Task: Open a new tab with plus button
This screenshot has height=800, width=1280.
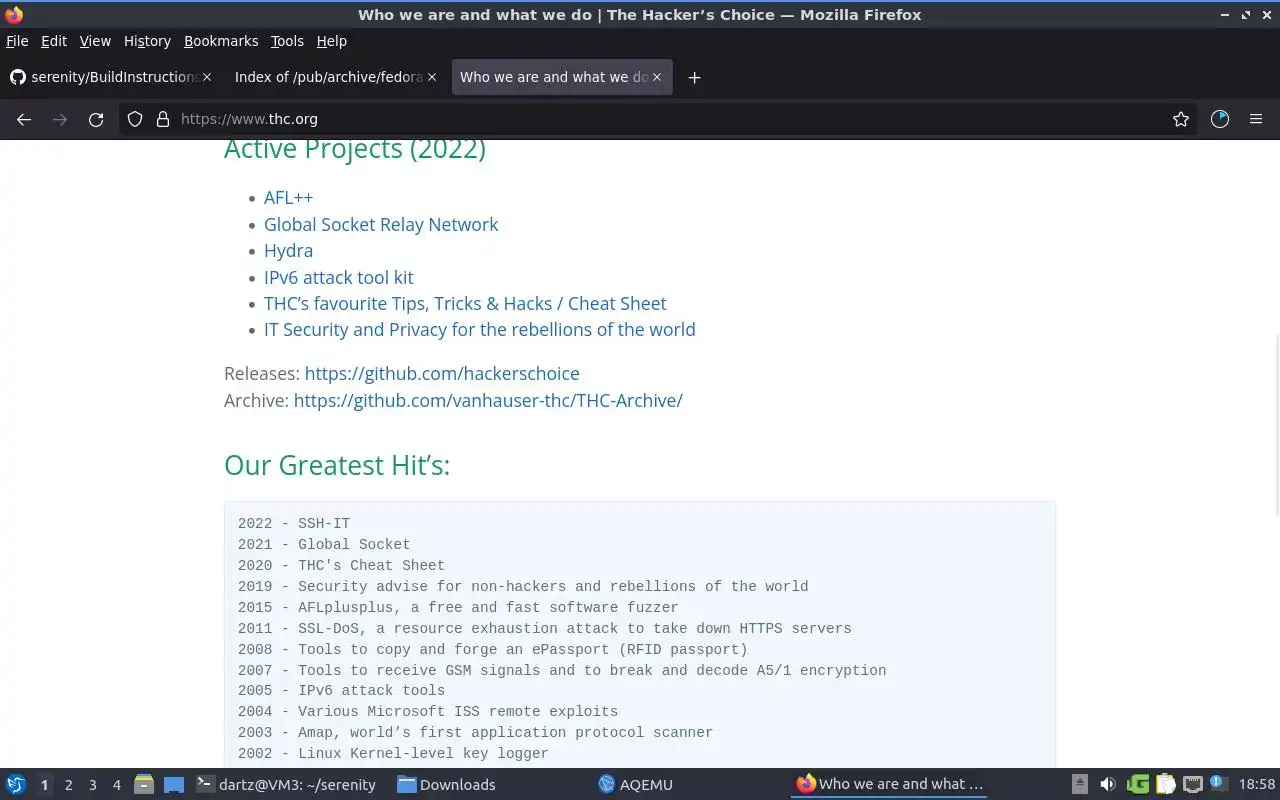Action: click(x=694, y=77)
